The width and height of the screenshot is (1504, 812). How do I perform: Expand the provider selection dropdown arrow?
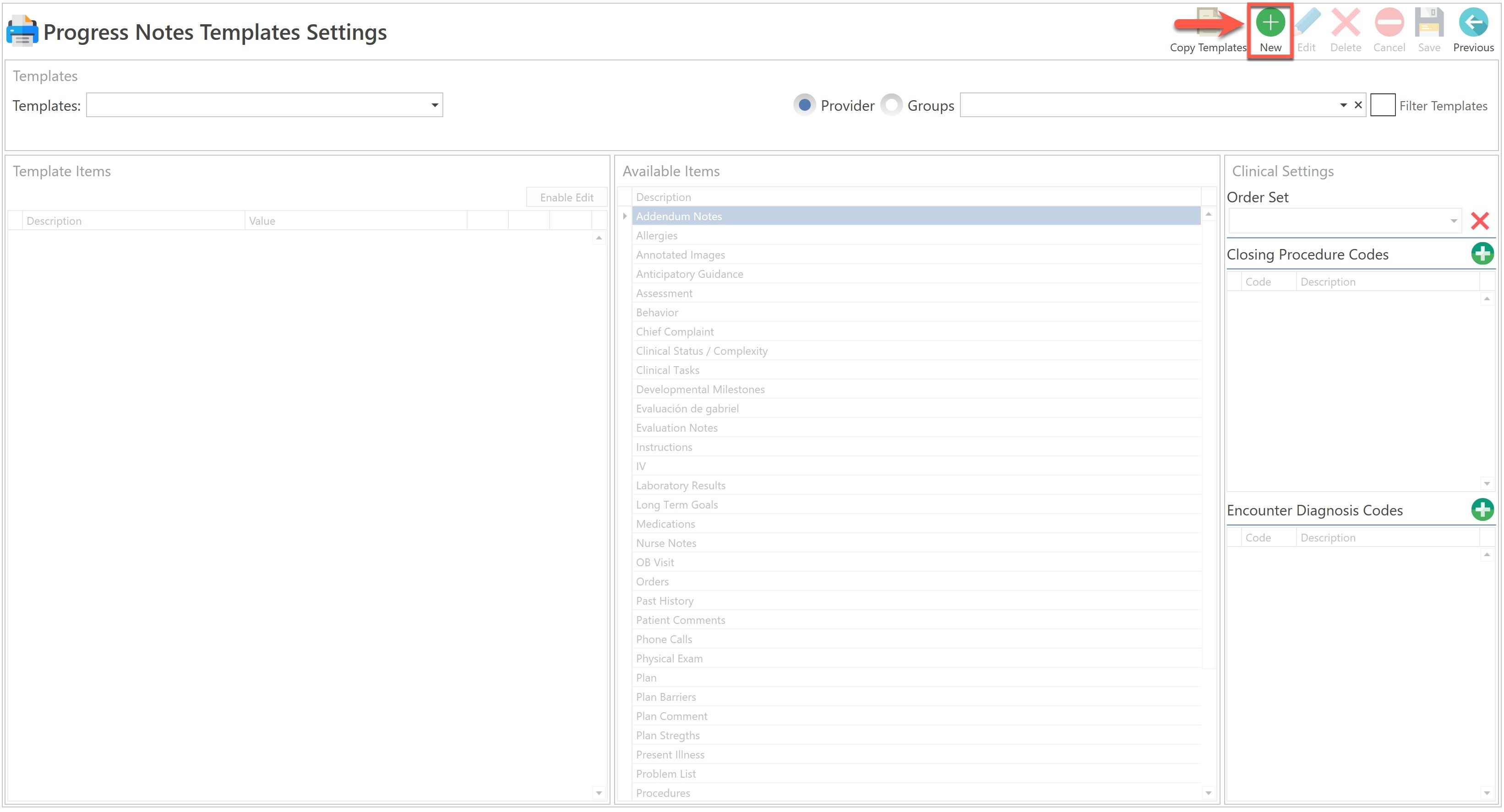(1343, 105)
